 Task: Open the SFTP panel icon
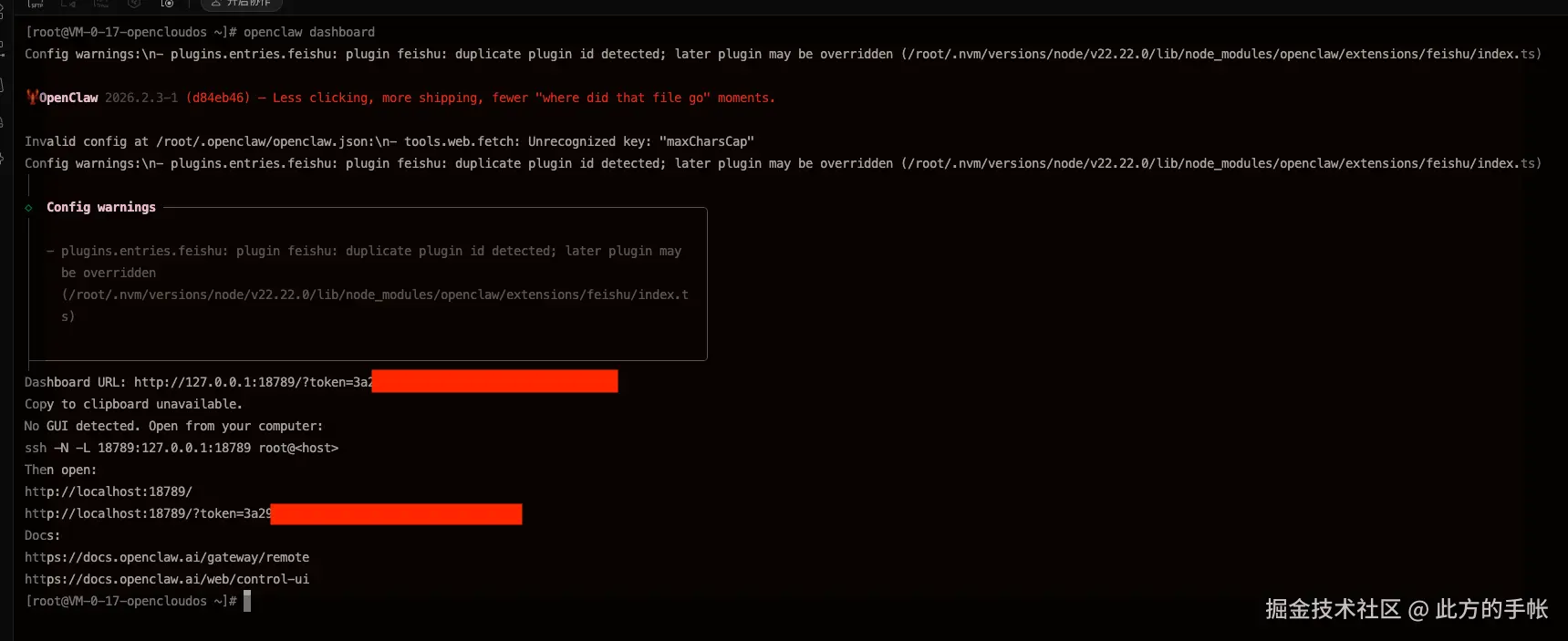tap(36, 4)
